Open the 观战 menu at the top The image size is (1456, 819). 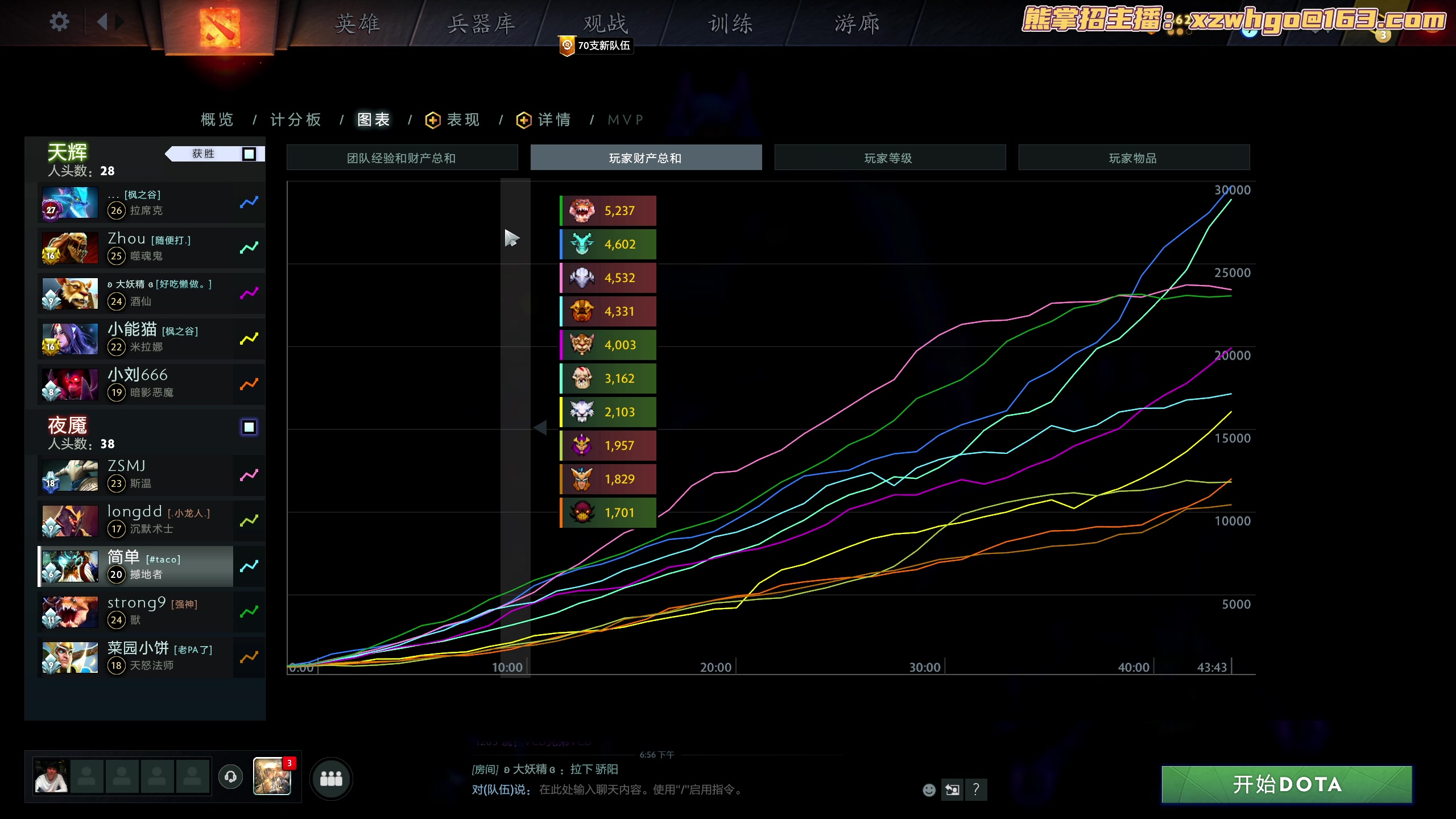603,24
